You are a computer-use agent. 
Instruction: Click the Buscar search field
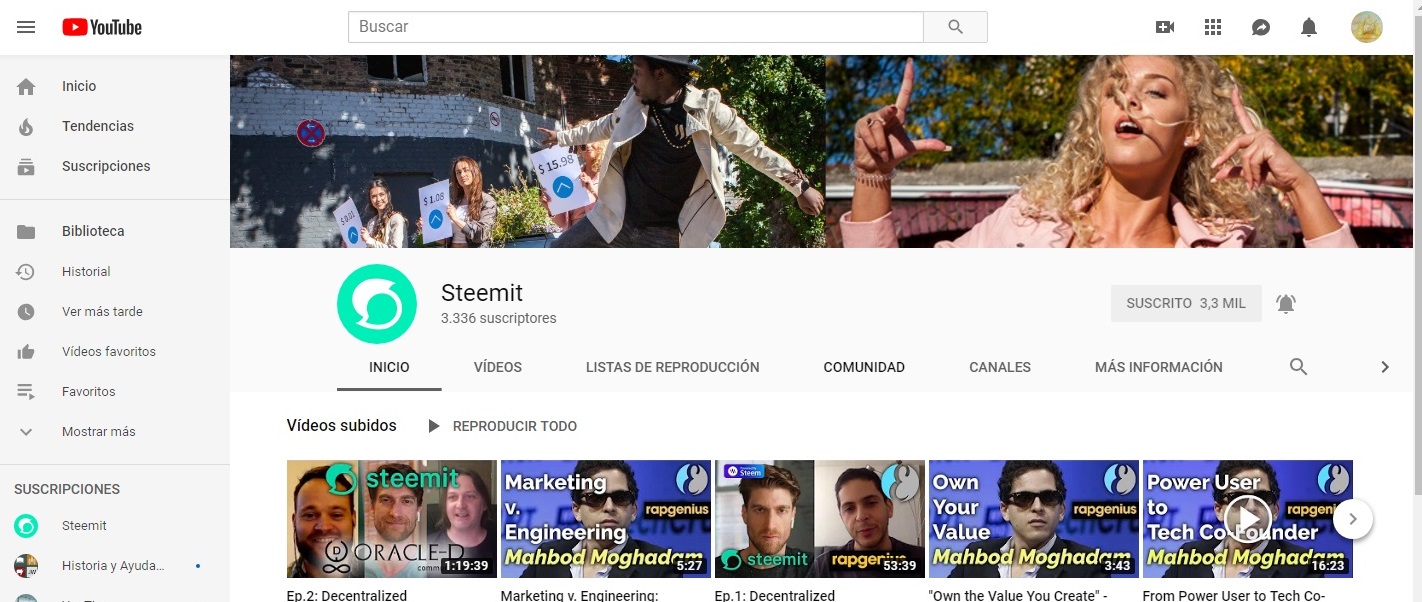pos(636,27)
